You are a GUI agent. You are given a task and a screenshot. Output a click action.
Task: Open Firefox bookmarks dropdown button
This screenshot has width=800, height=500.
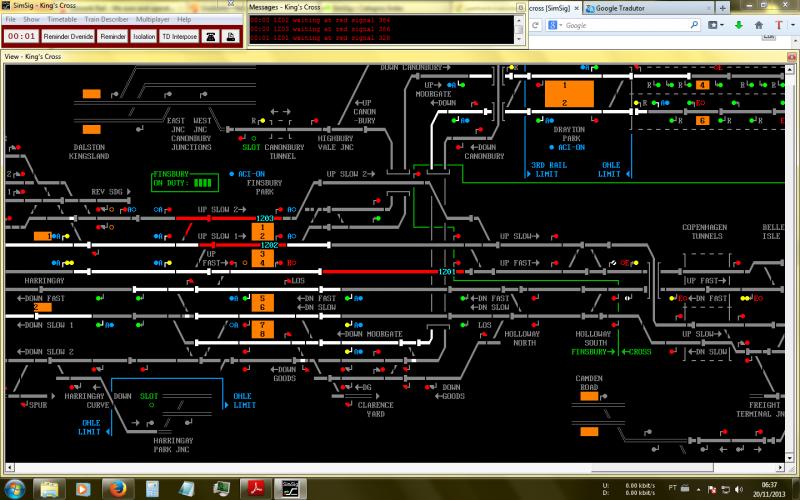tap(715, 25)
